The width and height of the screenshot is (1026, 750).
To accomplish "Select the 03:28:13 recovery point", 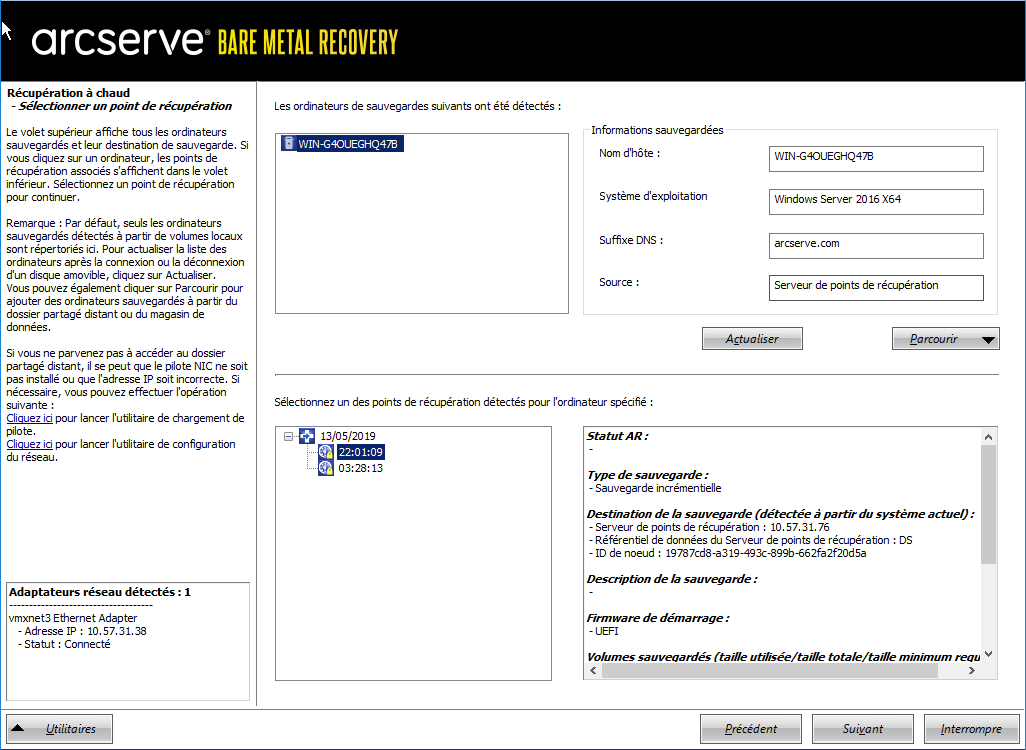I will click(x=361, y=469).
